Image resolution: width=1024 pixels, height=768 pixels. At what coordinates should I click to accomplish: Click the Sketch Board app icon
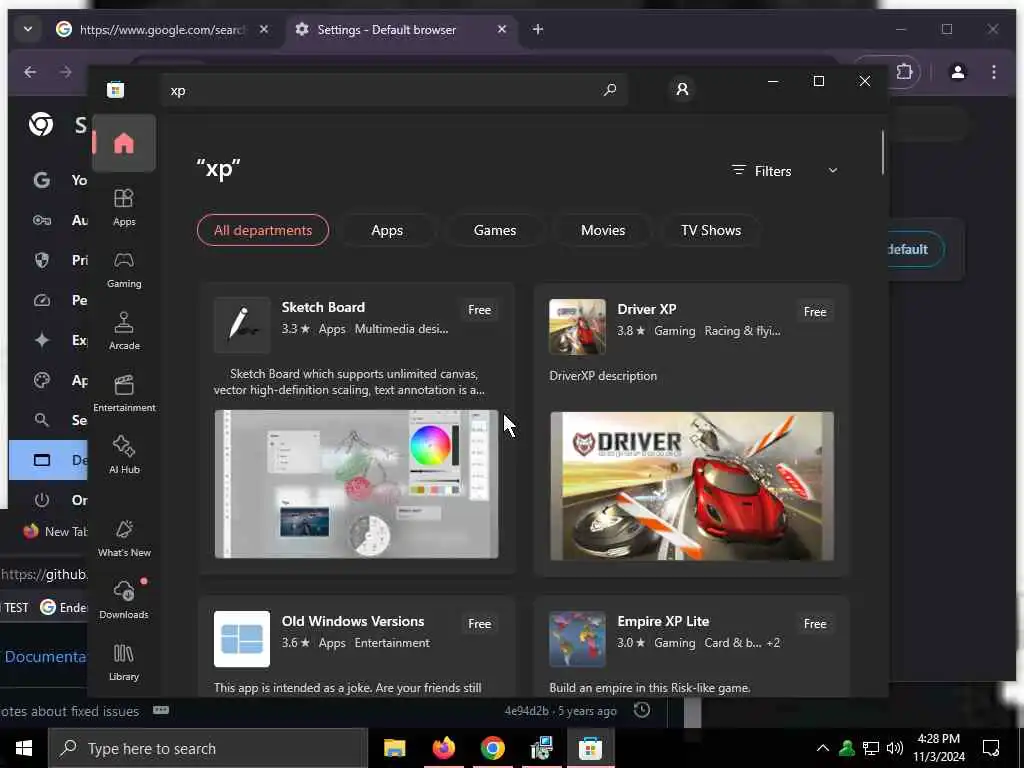(242, 325)
